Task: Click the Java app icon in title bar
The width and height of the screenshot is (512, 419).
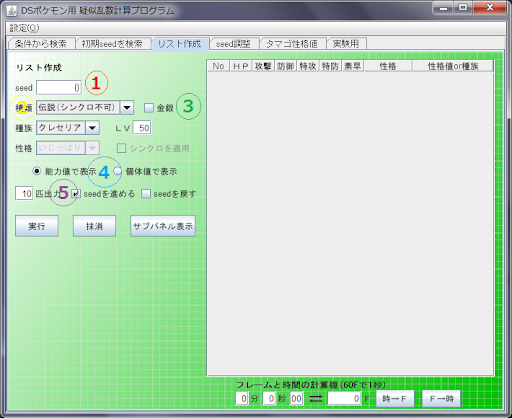Action: tap(12, 11)
